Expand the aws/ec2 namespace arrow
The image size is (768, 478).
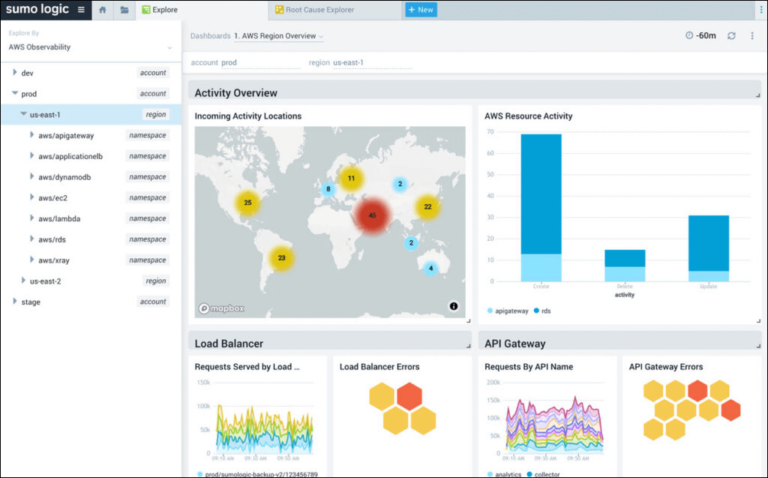click(32, 197)
